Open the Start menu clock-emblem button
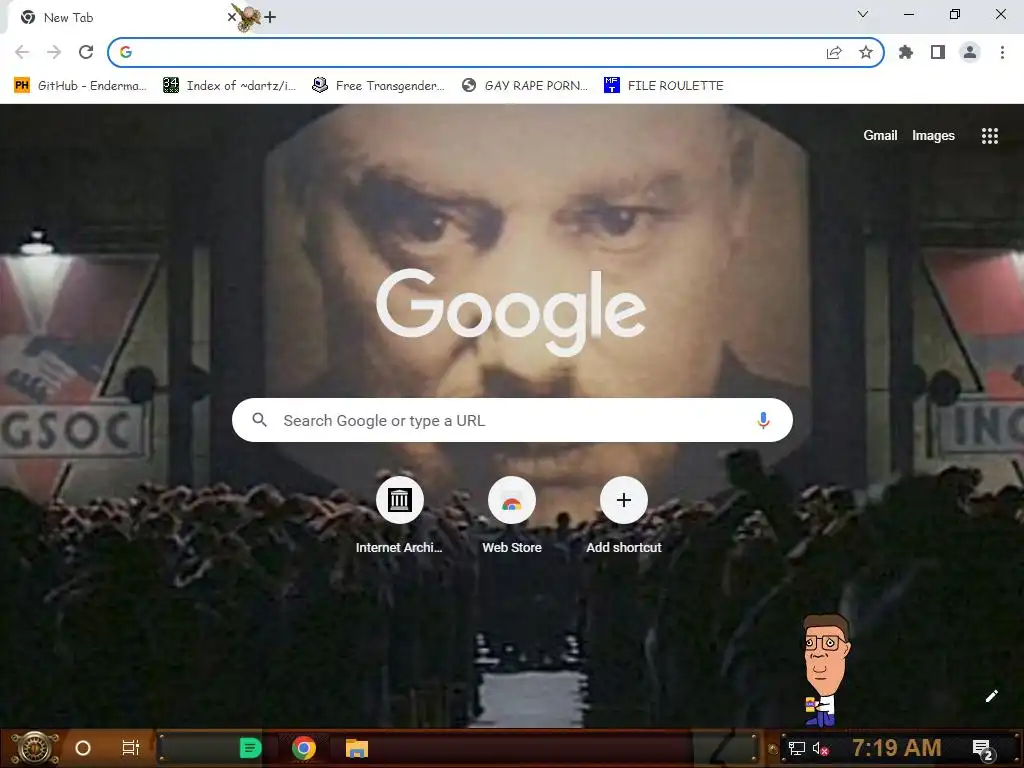This screenshot has height=768, width=1024. (34, 748)
